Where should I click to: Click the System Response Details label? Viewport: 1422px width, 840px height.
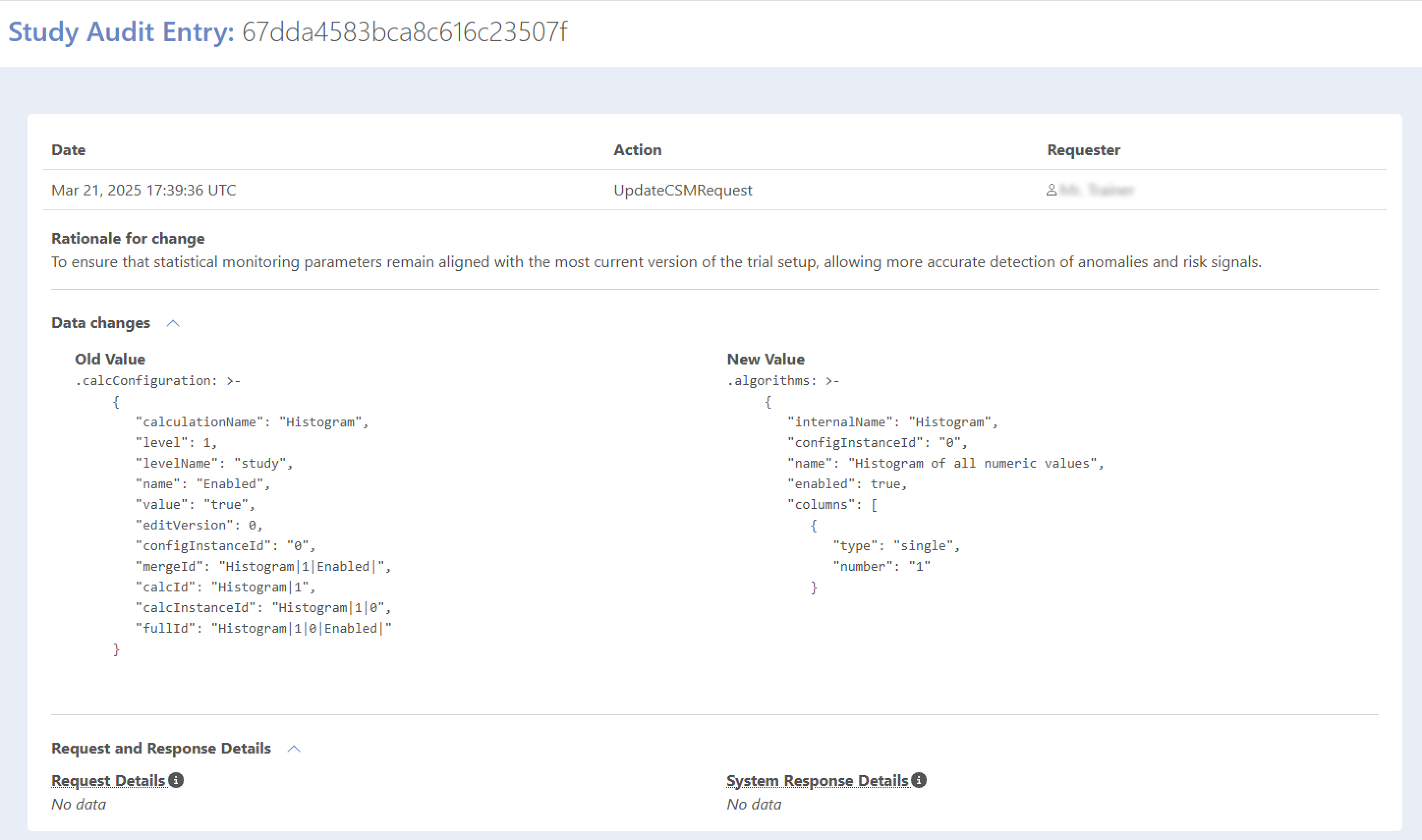818,781
